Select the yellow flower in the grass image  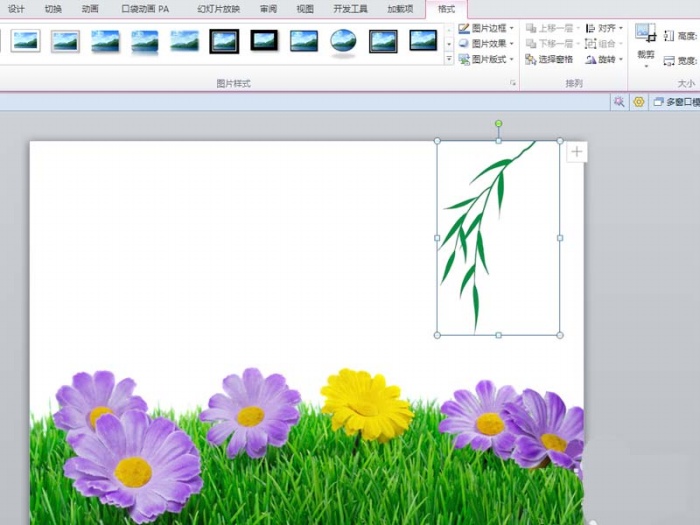click(x=366, y=403)
